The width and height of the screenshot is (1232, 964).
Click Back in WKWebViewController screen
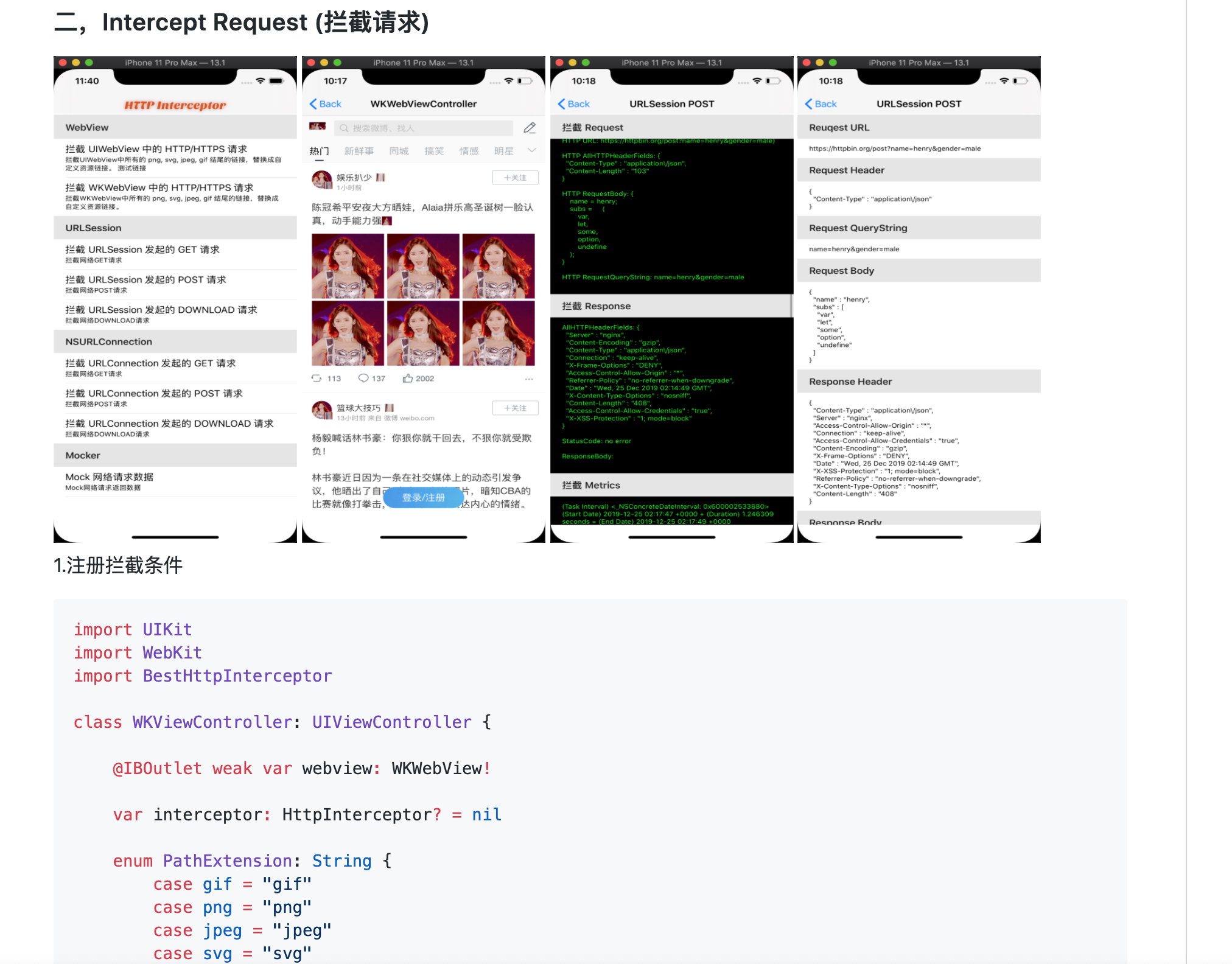point(326,104)
